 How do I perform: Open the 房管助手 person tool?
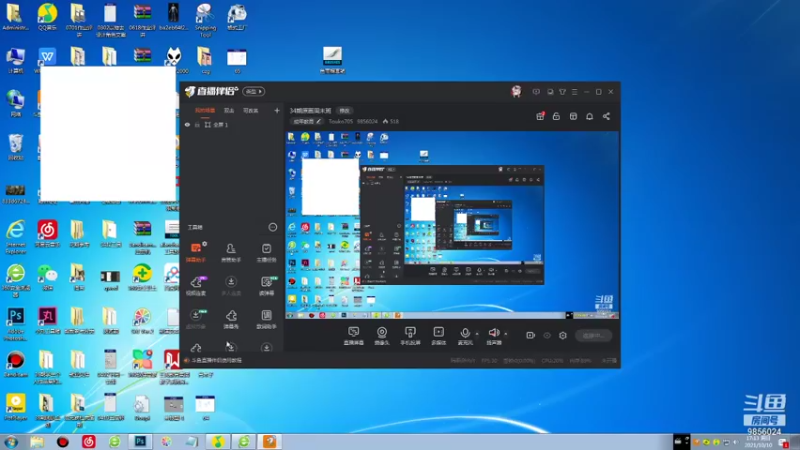click(231, 252)
